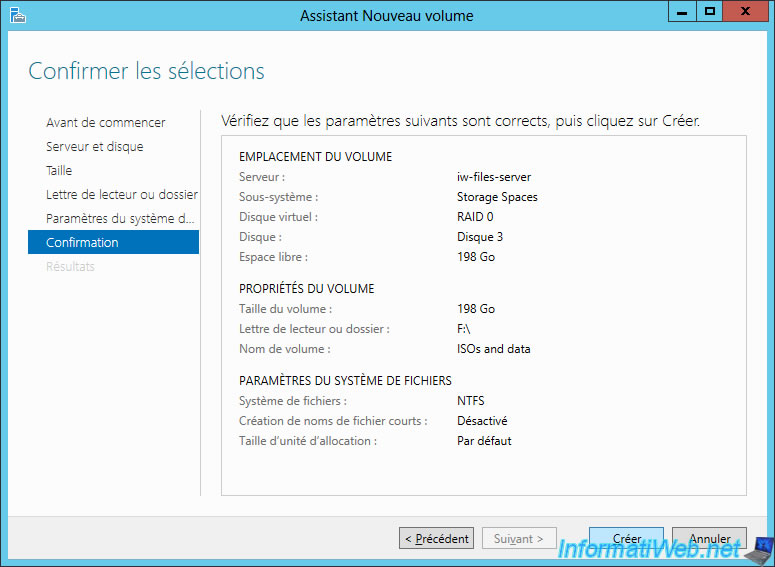Click the wizard icon in title bar
The height and width of the screenshot is (567, 775).
pyautogui.click(x=18, y=15)
